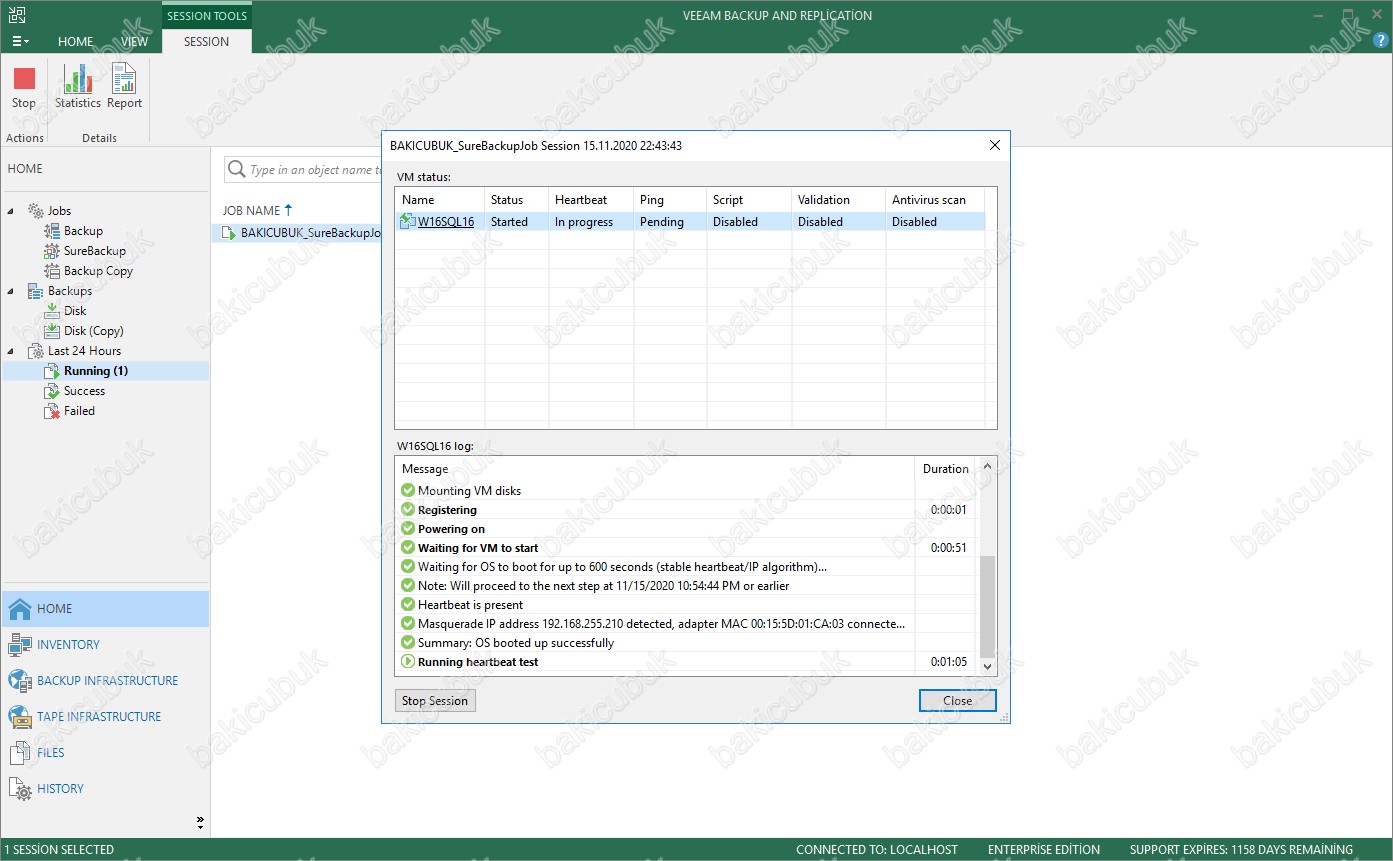The width and height of the screenshot is (1393, 861).
Task: Switch to the VIEW ribbon tab
Action: [135, 42]
